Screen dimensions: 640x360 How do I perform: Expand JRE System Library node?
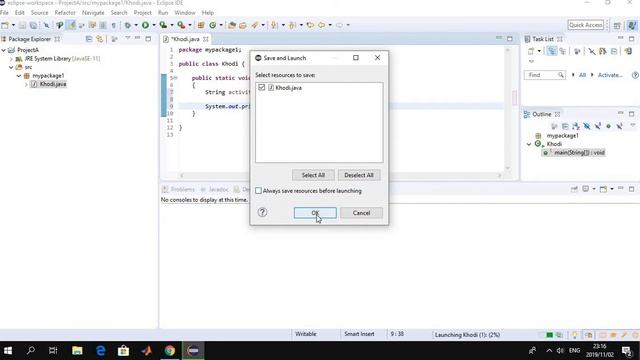point(11,59)
